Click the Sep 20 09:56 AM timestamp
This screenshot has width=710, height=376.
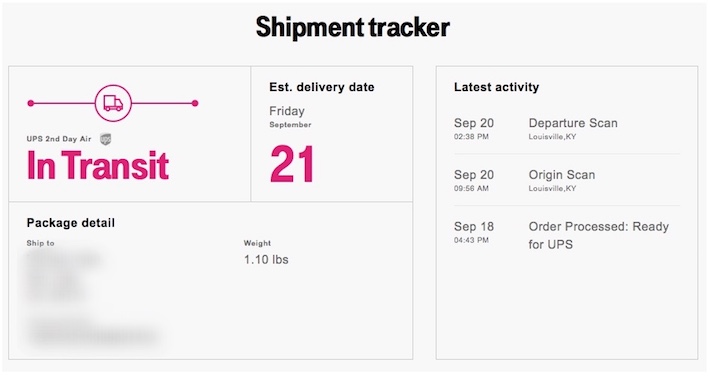tap(474, 180)
